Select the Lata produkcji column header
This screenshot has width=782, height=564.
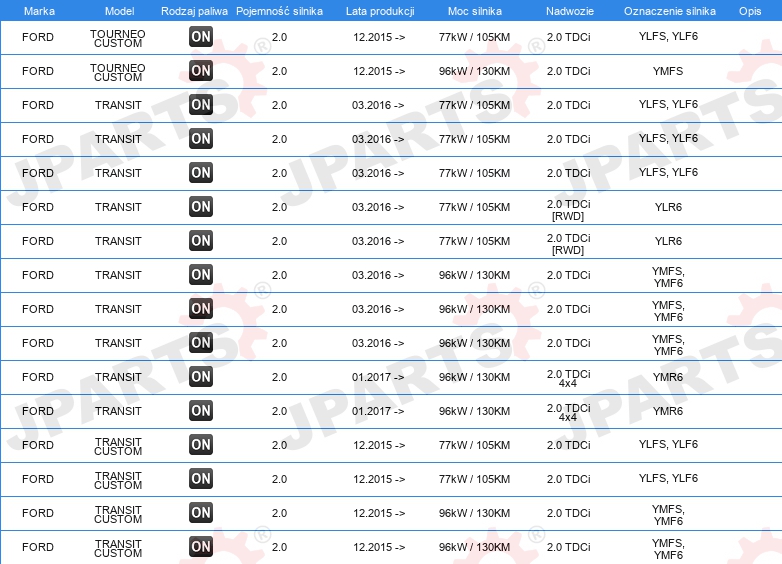tap(380, 11)
